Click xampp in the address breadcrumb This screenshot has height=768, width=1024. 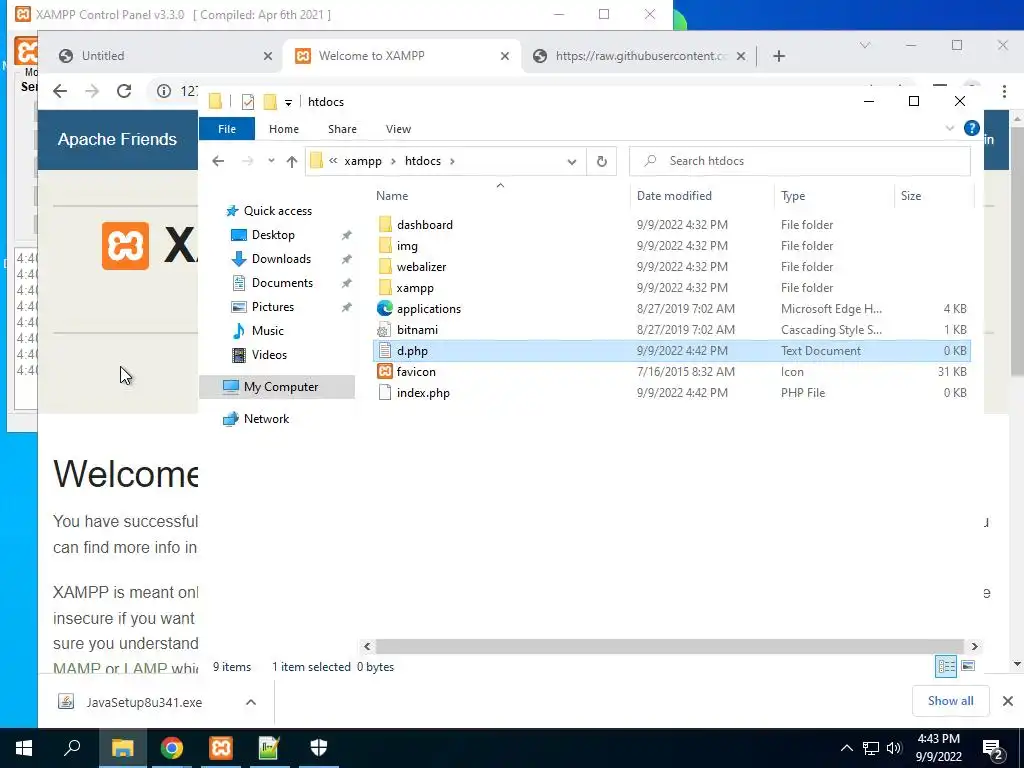pyautogui.click(x=362, y=161)
